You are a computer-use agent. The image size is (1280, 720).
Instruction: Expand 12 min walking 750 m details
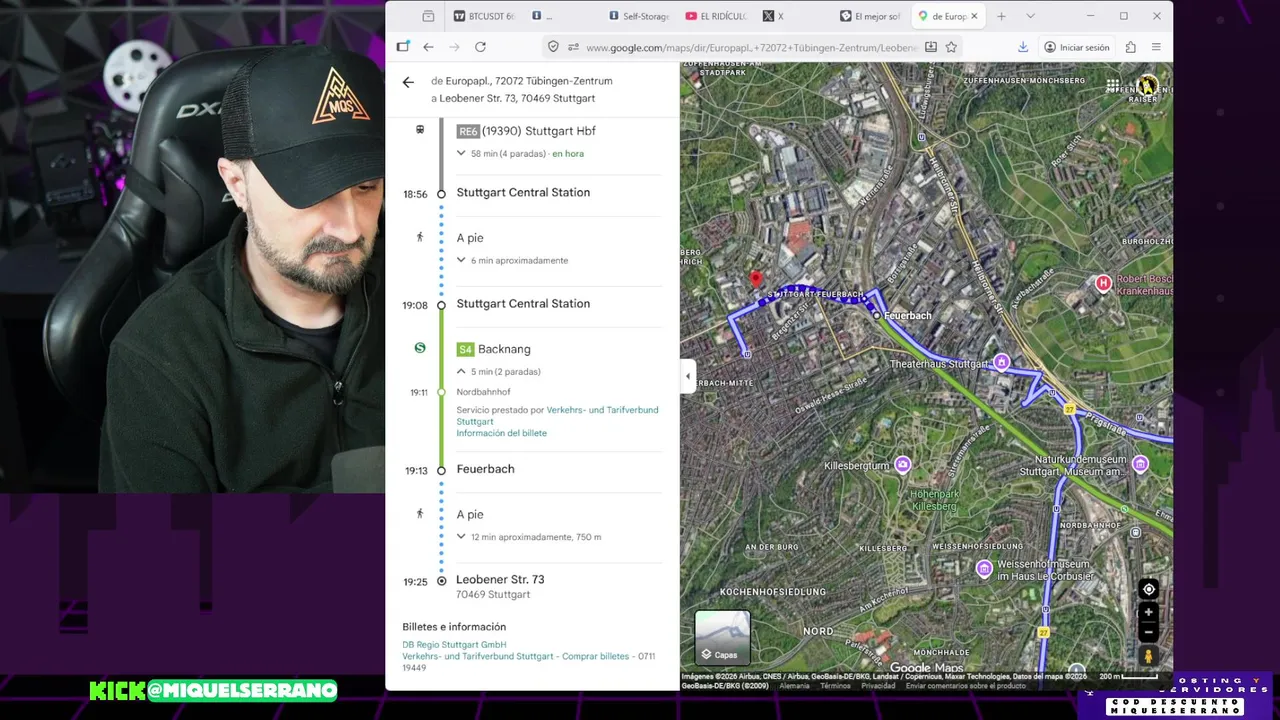coord(461,537)
